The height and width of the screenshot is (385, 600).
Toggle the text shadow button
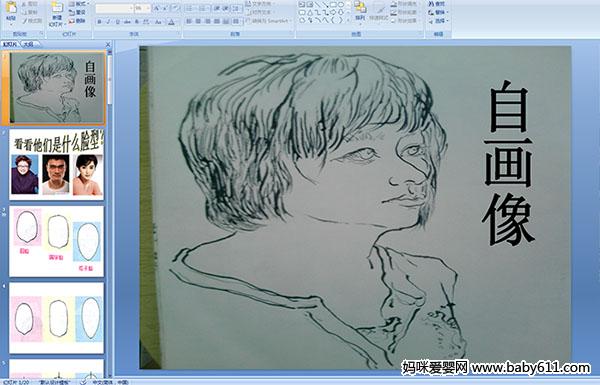(137, 22)
